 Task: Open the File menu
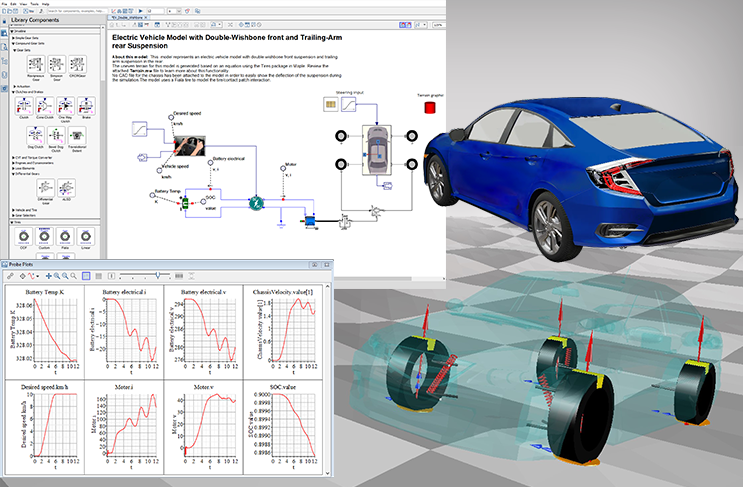[4, 3]
